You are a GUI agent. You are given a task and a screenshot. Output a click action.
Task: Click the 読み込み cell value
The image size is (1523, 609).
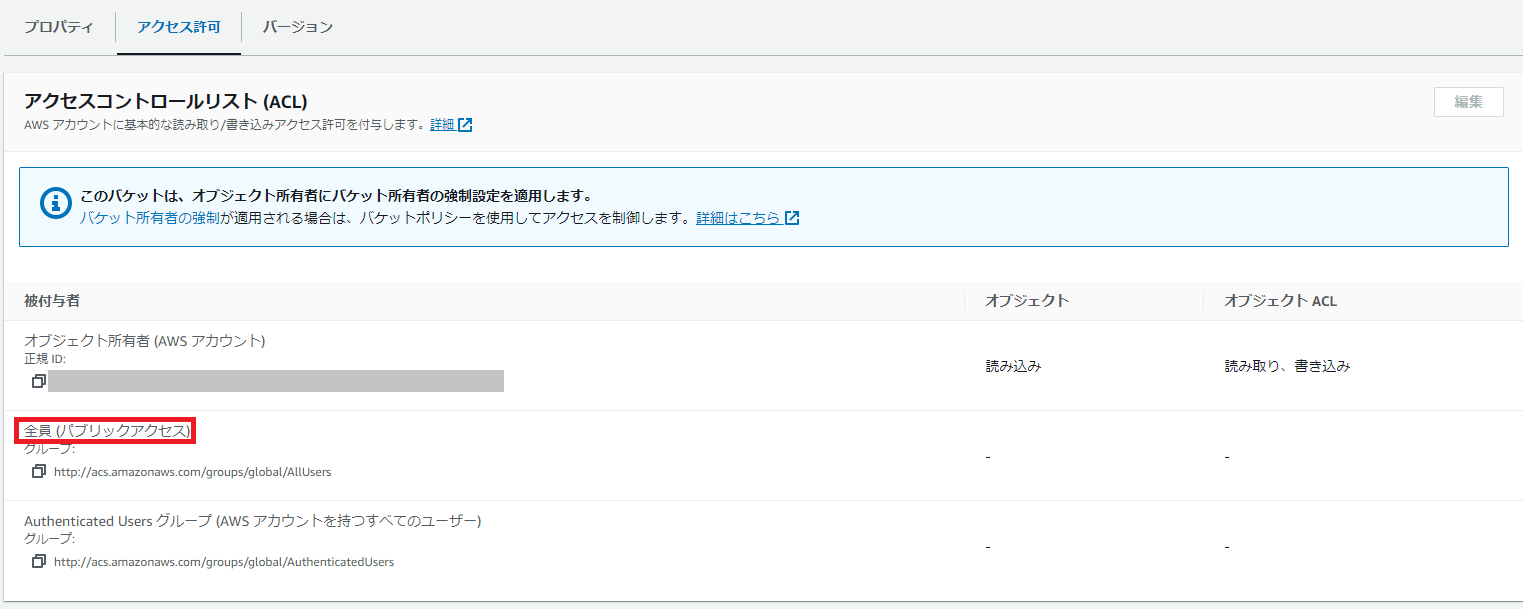(x=1013, y=366)
